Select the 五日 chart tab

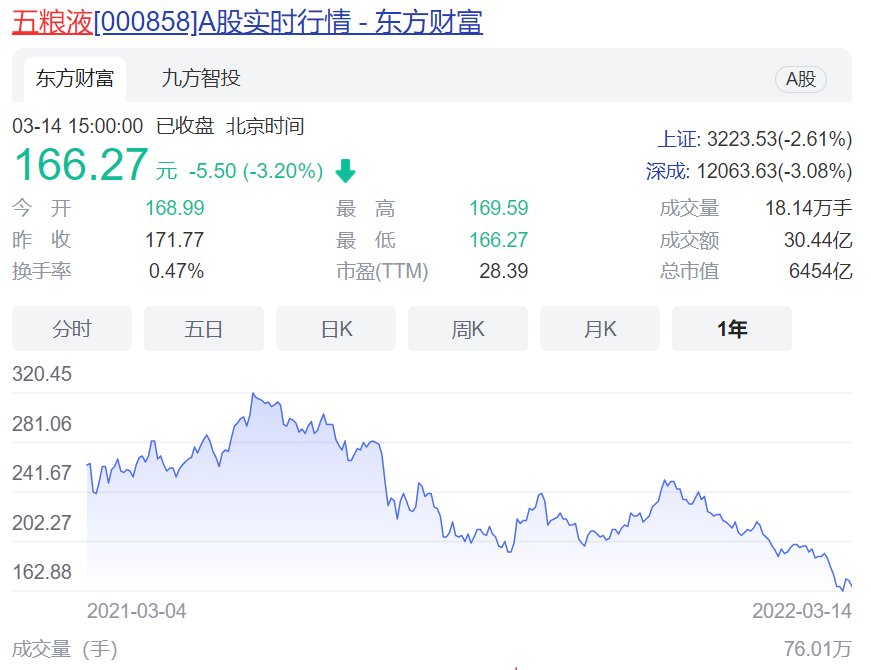coord(204,328)
